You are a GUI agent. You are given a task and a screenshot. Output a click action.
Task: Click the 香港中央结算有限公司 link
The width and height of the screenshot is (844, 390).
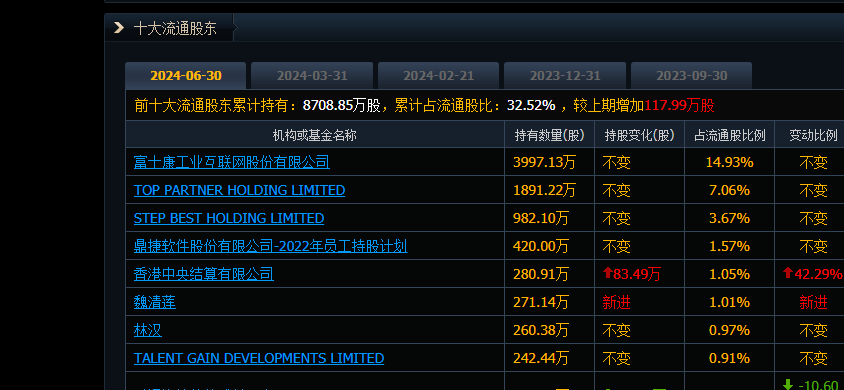[203, 274]
